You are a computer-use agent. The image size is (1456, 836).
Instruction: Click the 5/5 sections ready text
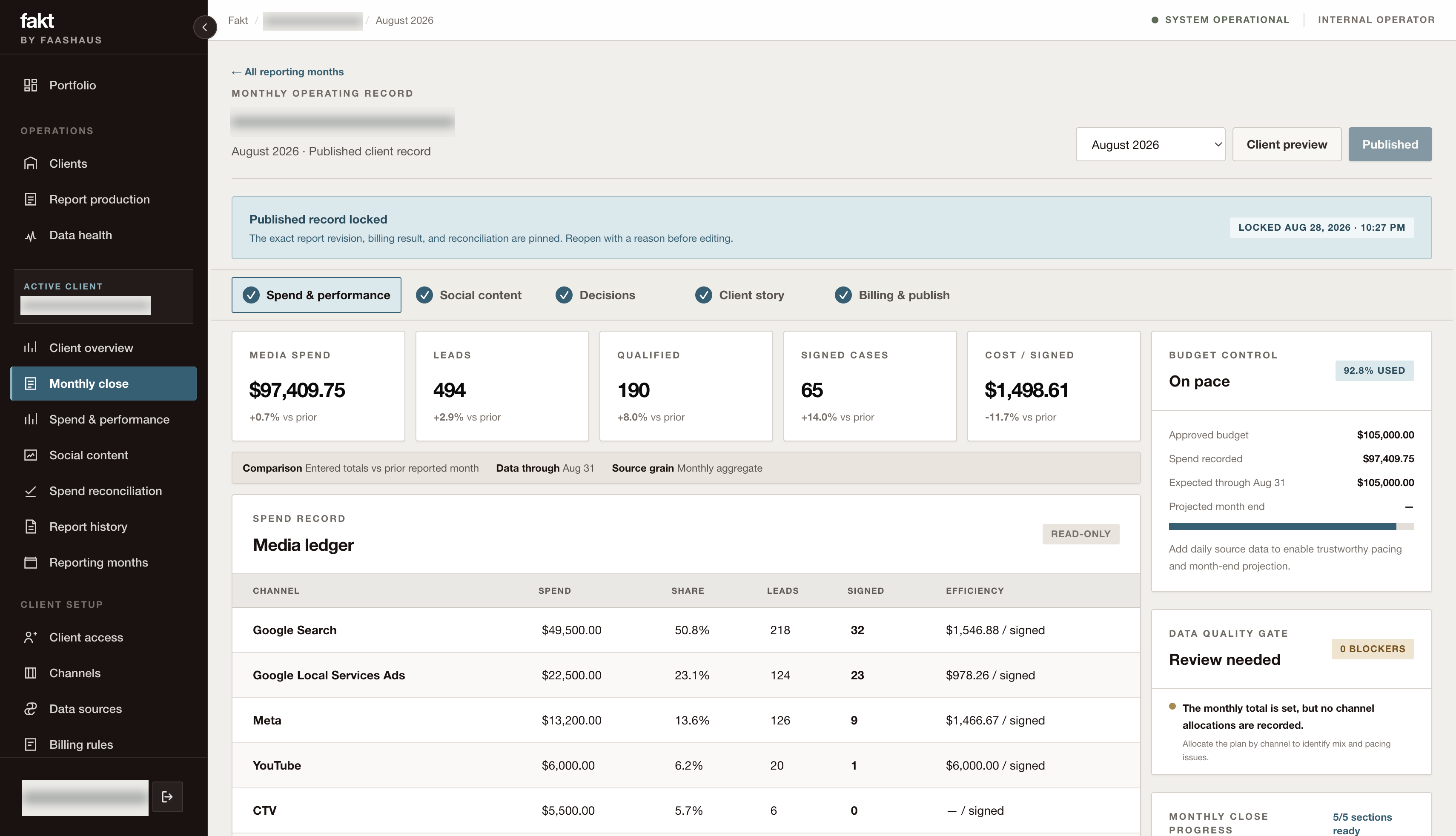1362,823
